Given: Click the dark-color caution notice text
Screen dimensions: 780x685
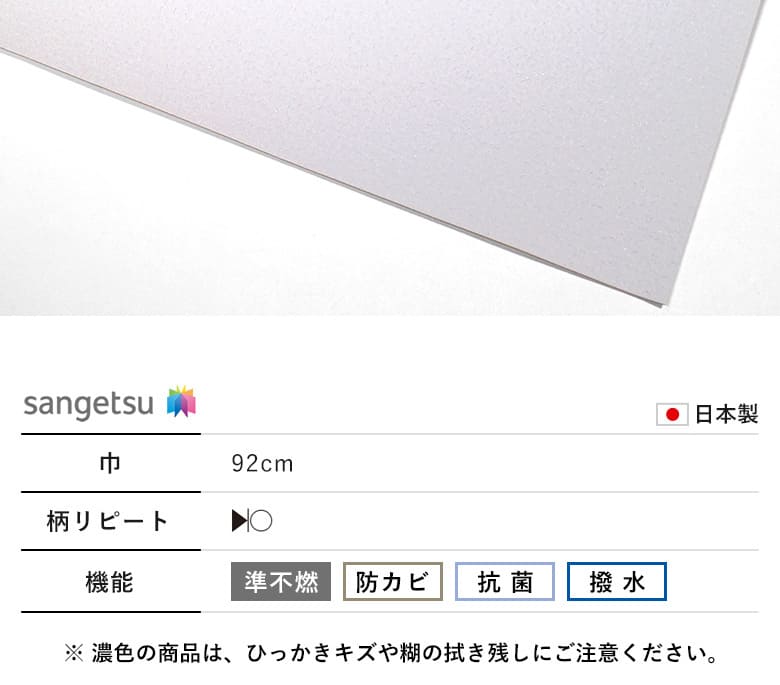Looking at the screenshot, I should pyautogui.click(x=390, y=653).
